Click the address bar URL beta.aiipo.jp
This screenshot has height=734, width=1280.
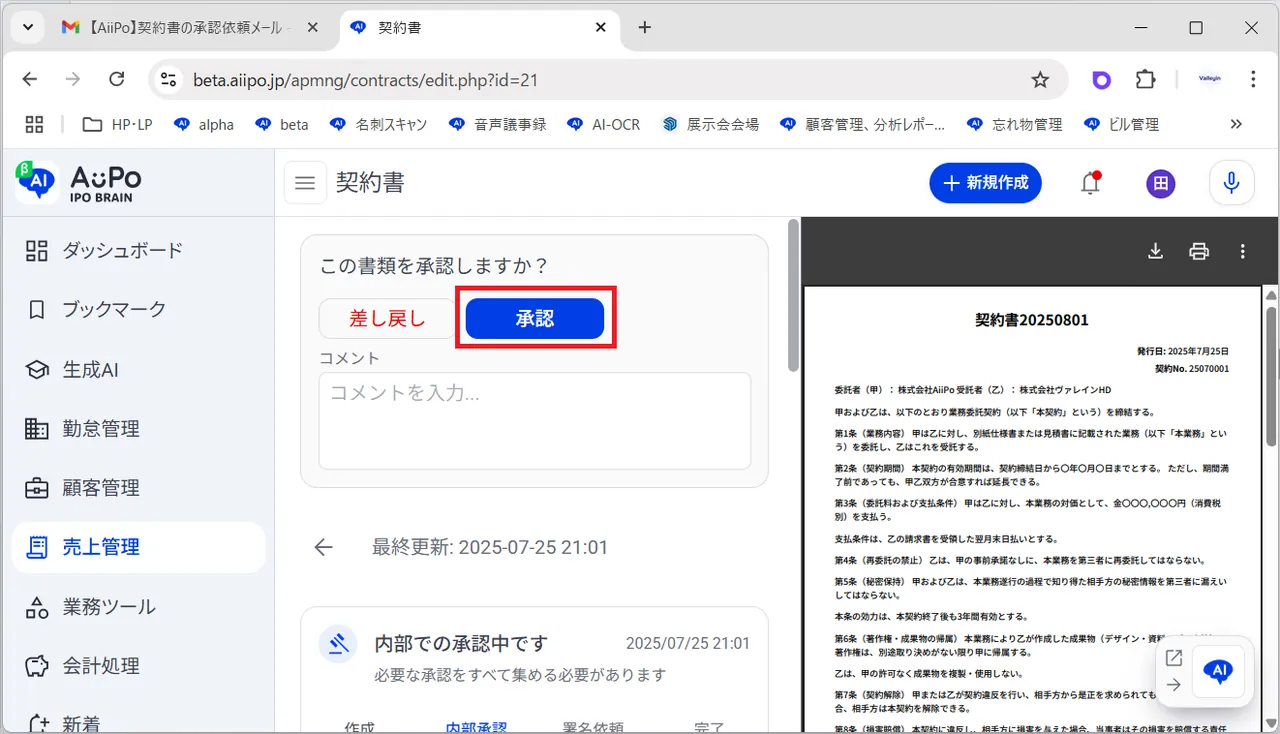[365, 79]
